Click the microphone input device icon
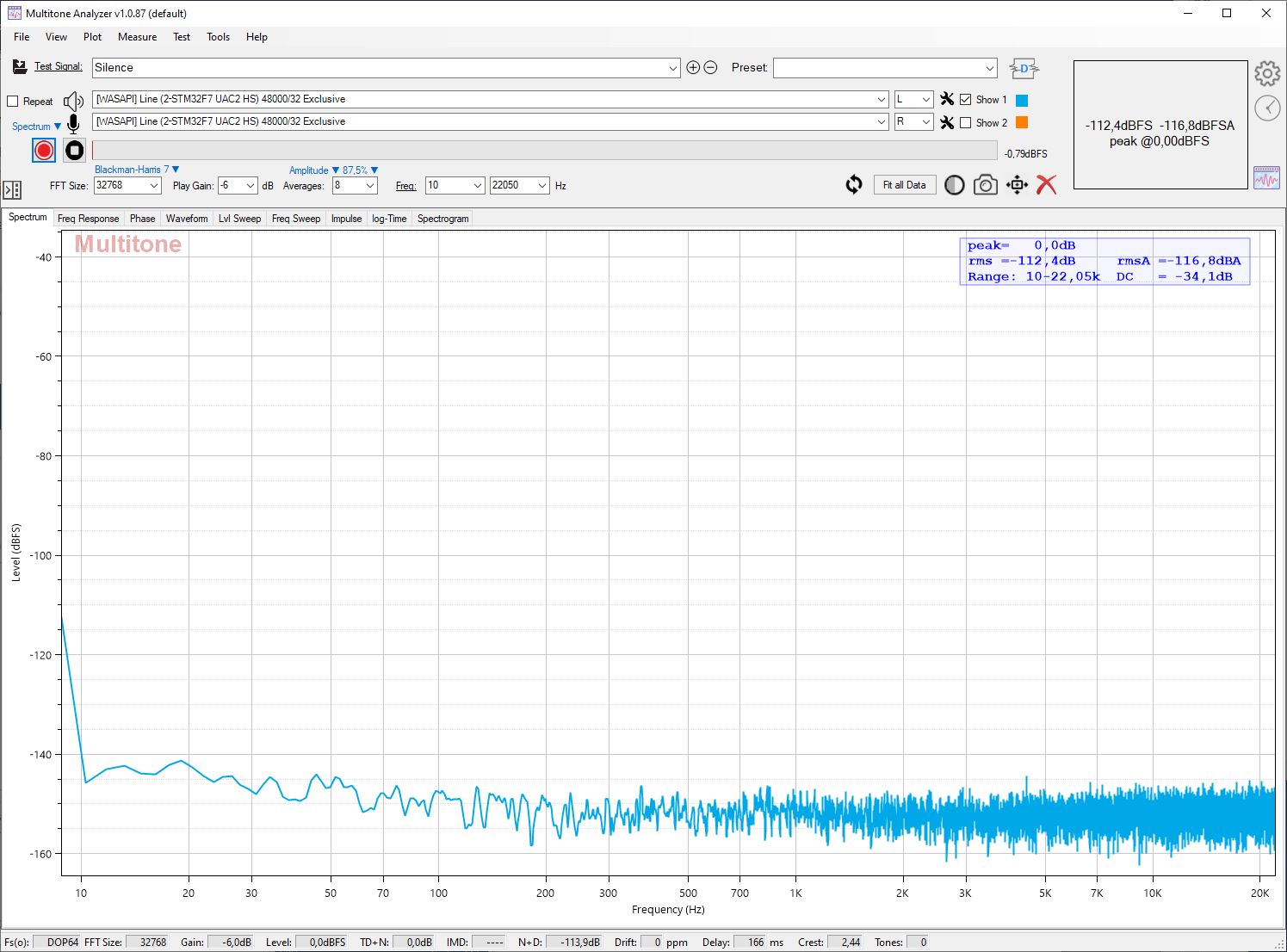The image size is (1287, 952). pyautogui.click(x=74, y=123)
